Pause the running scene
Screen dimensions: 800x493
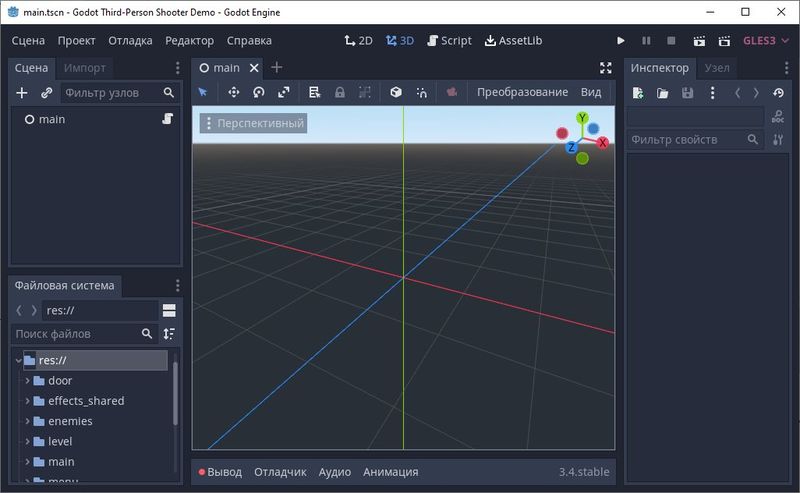click(x=646, y=40)
